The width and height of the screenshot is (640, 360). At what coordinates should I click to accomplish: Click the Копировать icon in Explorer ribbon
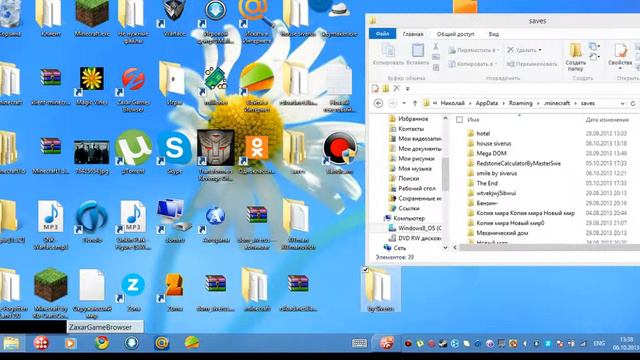pyautogui.click(x=388, y=51)
